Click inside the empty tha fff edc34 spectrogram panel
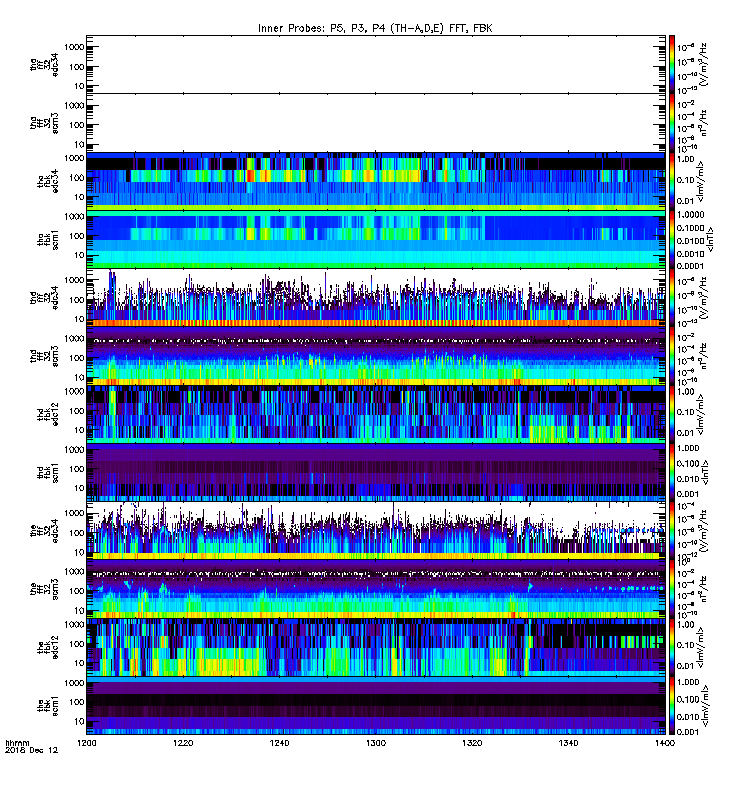 (x=376, y=64)
